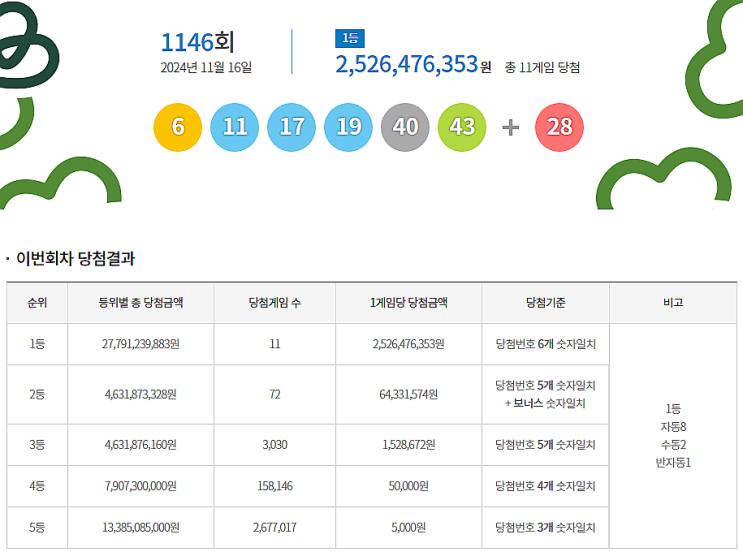This screenshot has height=556, width=743.
Task: Click the per-game amount 64,331,574원
Action: (x=408, y=394)
